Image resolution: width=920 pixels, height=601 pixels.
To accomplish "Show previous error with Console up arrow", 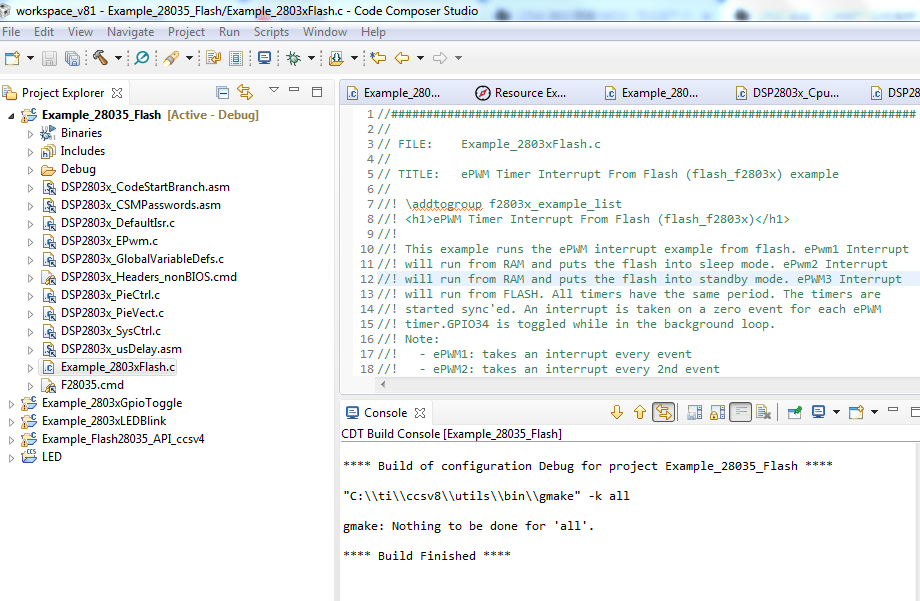I will click(x=640, y=413).
